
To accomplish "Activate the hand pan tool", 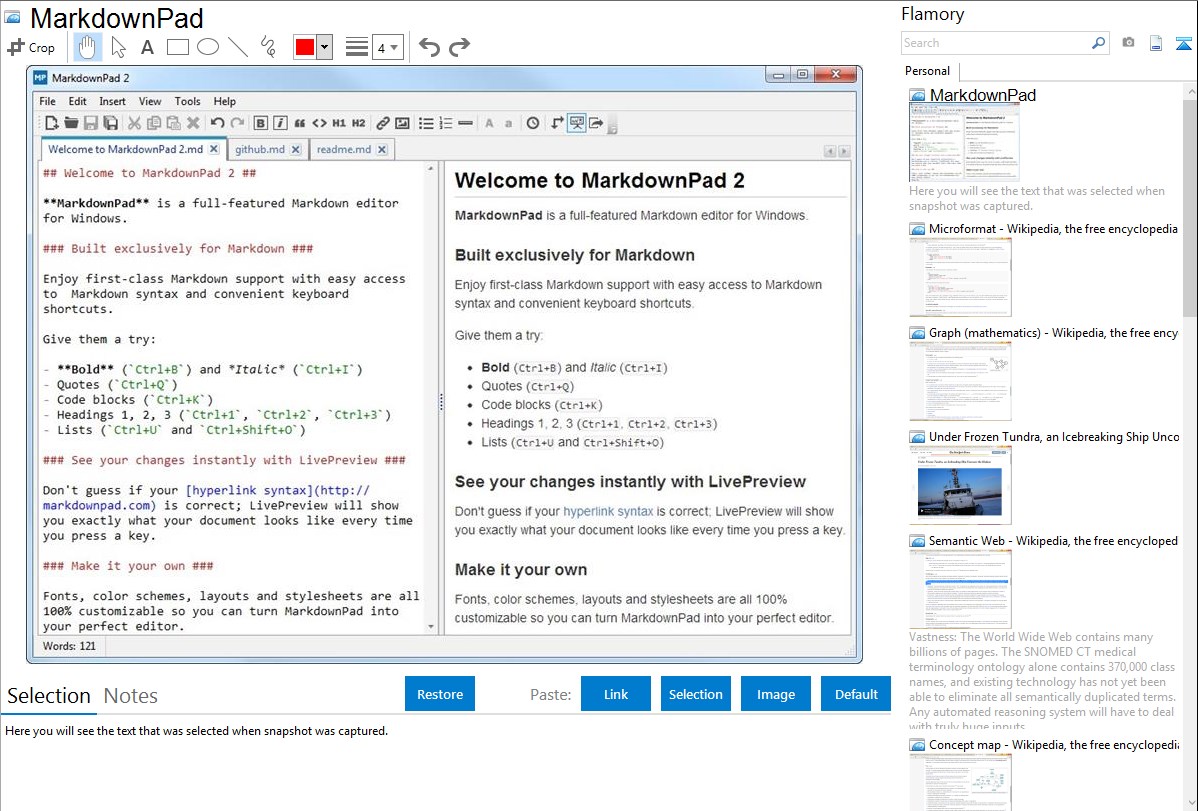I will pos(87,47).
